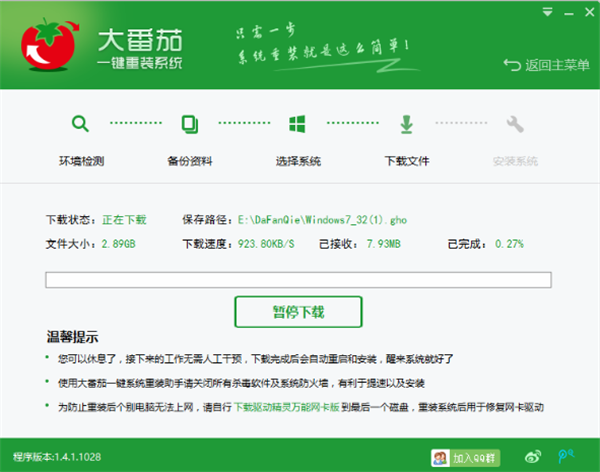Click the received value 7.93MB
600x472 pixels.
click(x=383, y=244)
